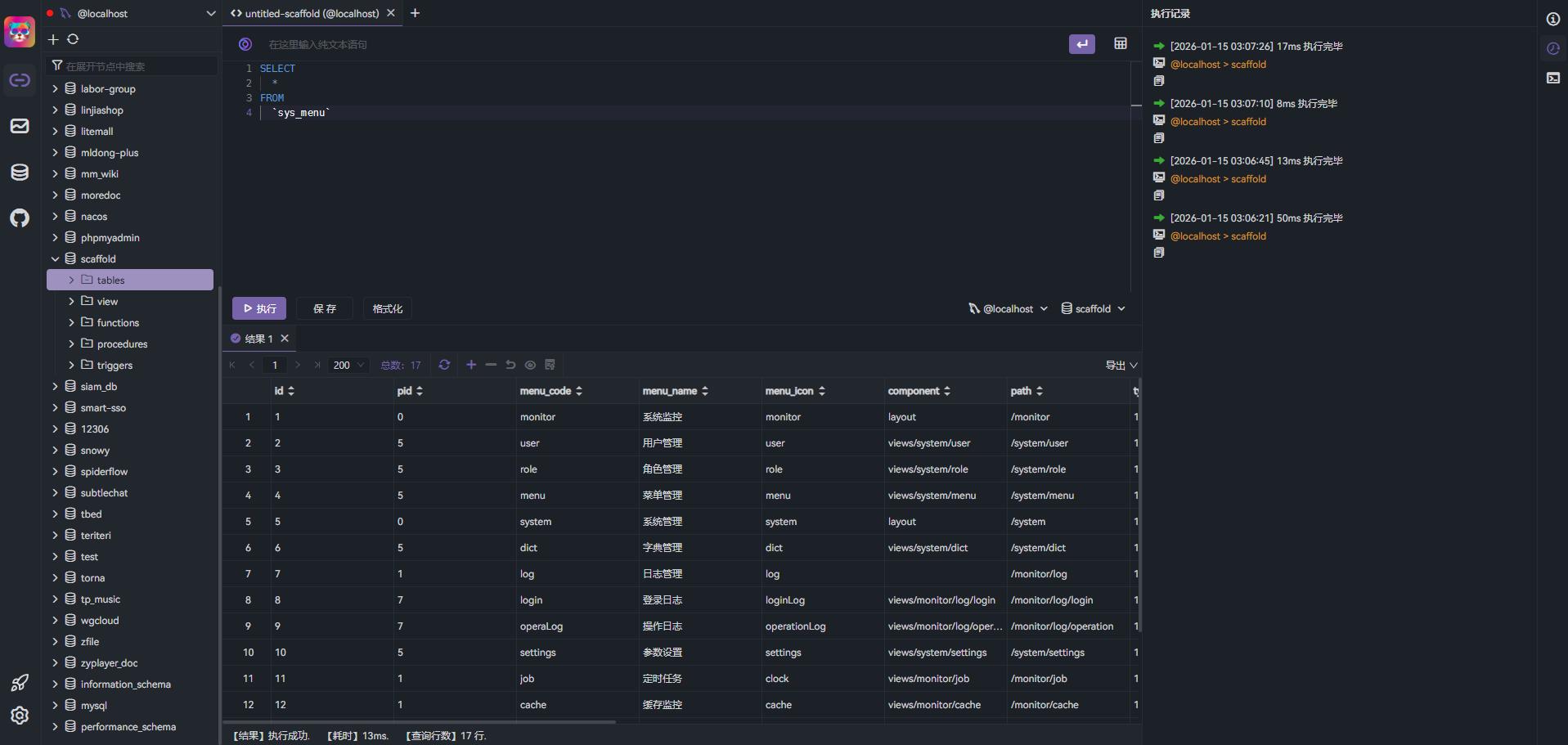Go to the first page of results

[232, 365]
